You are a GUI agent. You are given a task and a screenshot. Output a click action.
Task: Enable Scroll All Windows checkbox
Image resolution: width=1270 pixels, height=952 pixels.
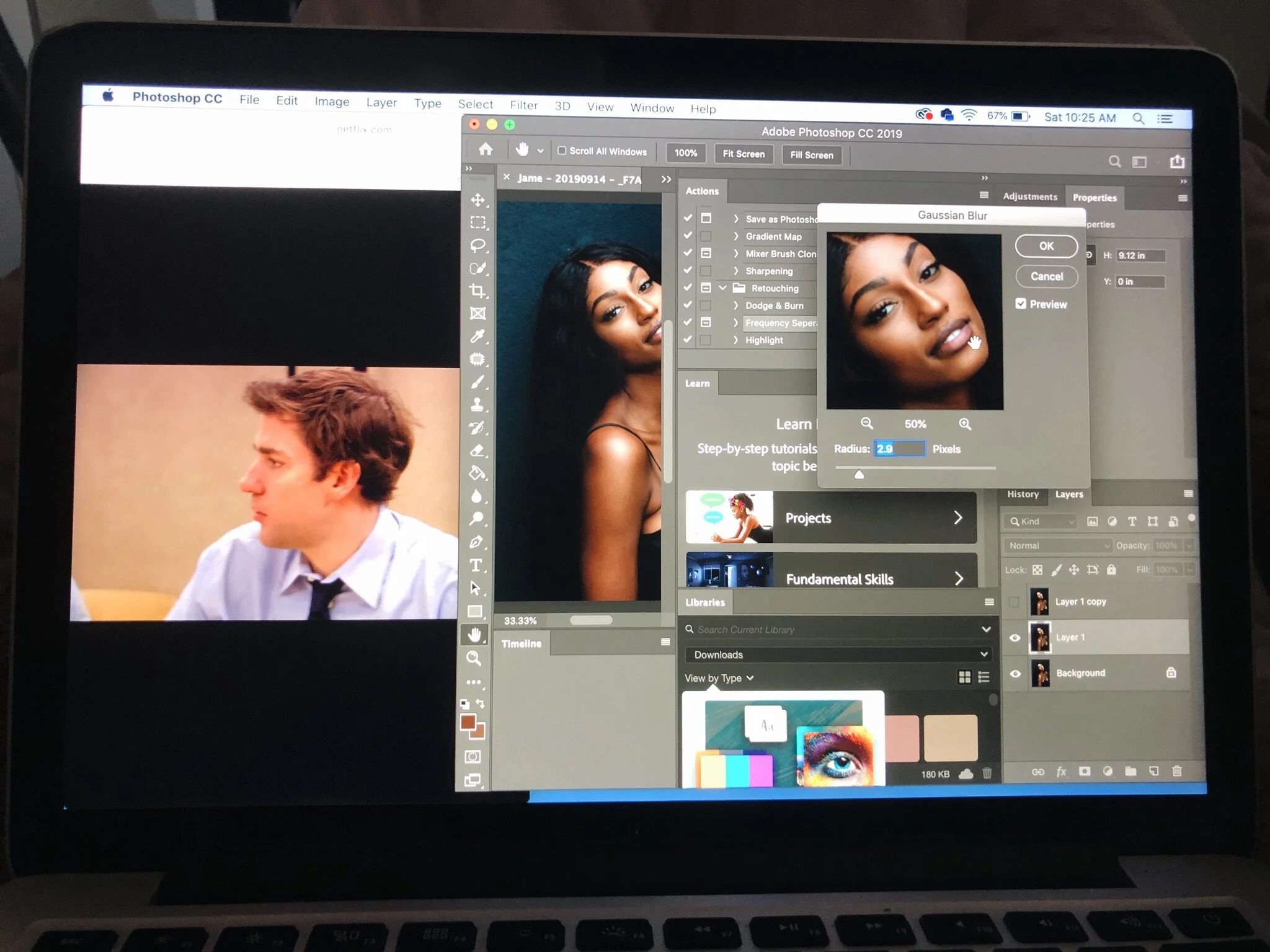point(562,151)
